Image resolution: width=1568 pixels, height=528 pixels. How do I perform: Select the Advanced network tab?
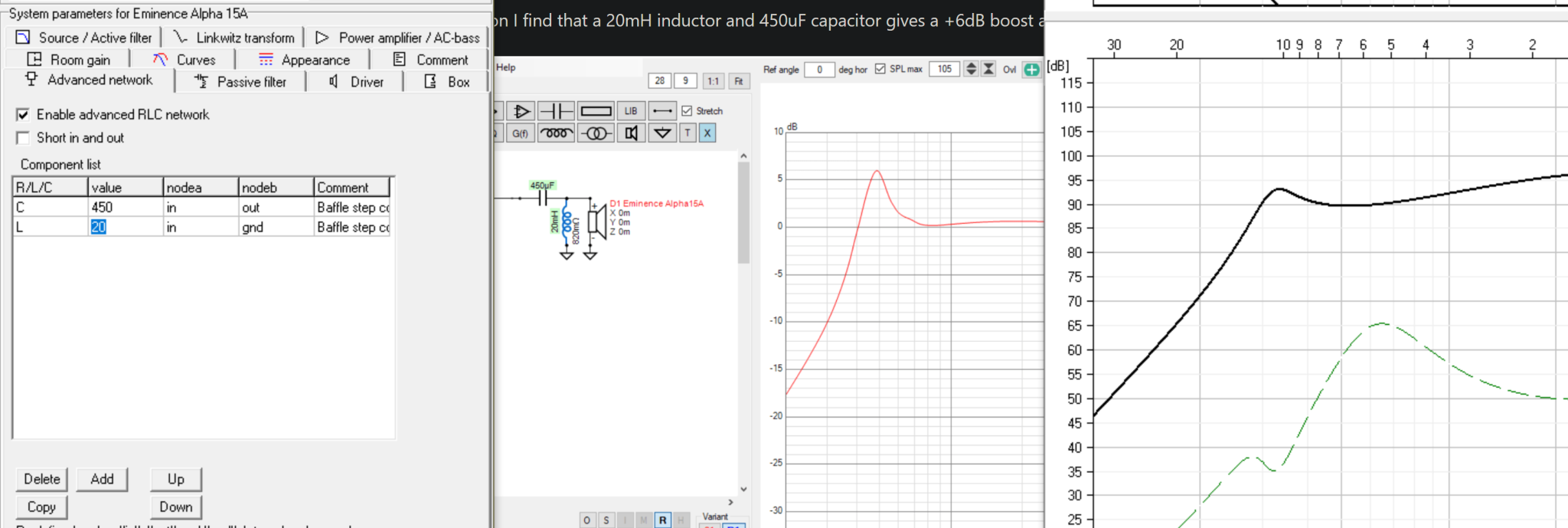pos(90,80)
